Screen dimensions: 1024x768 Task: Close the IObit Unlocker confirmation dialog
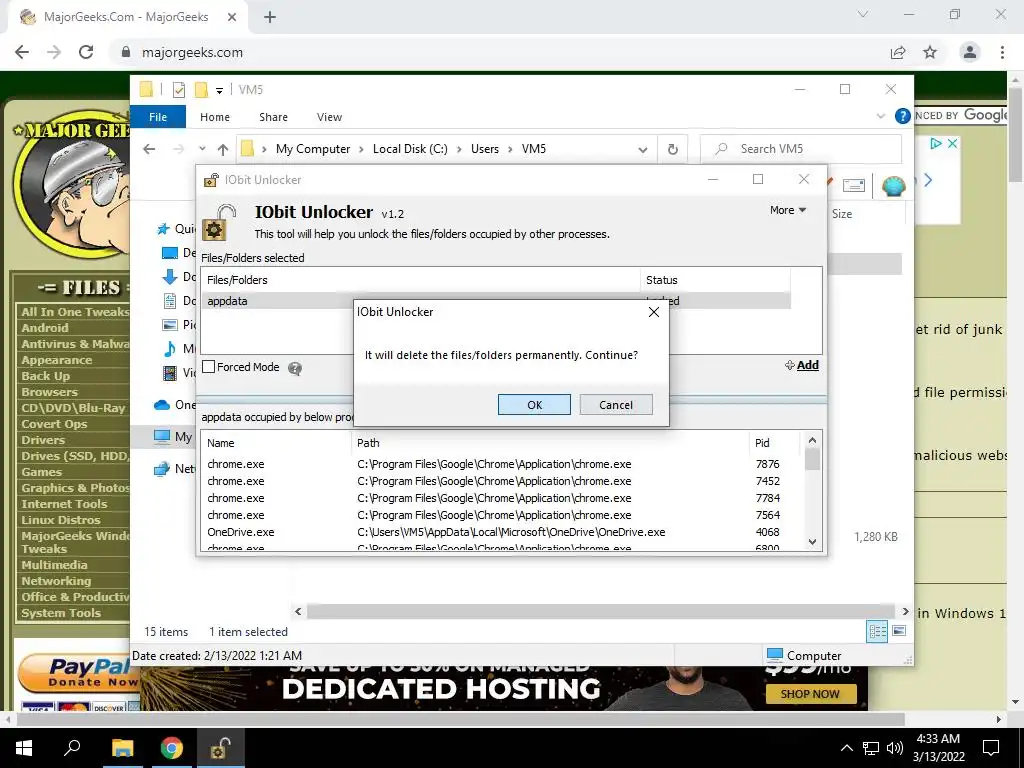pyautogui.click(x=653, y=312)
